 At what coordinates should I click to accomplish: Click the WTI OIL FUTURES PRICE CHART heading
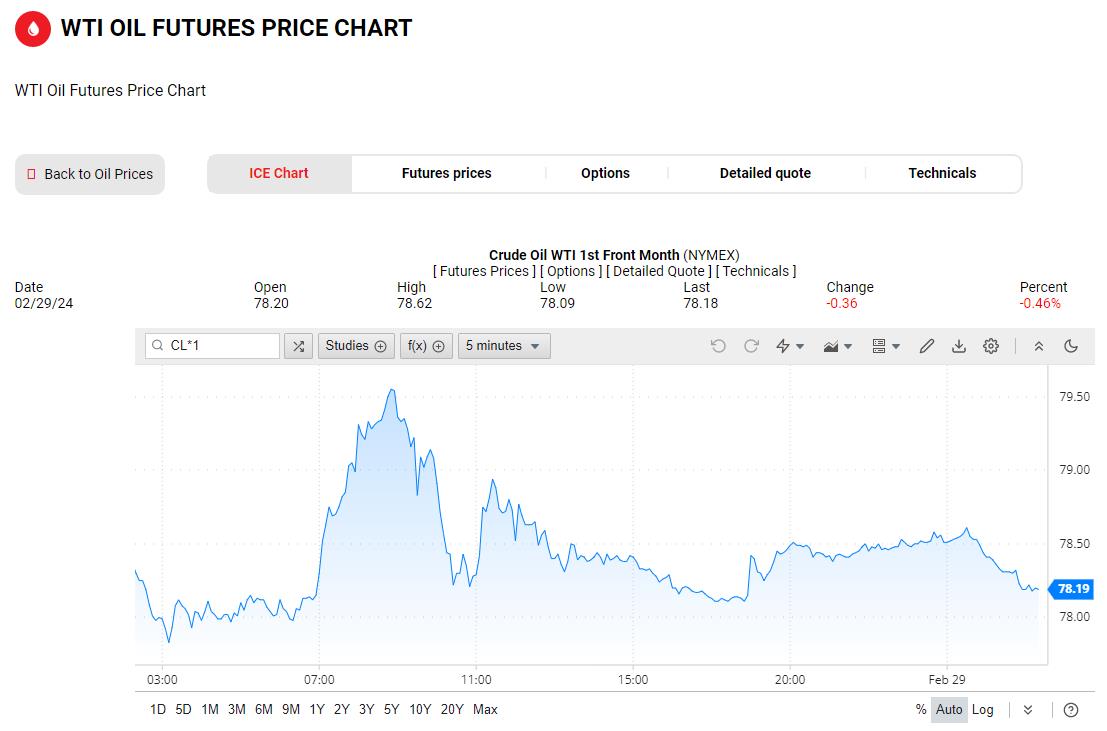pyautogui.click(x=237, y=28)
